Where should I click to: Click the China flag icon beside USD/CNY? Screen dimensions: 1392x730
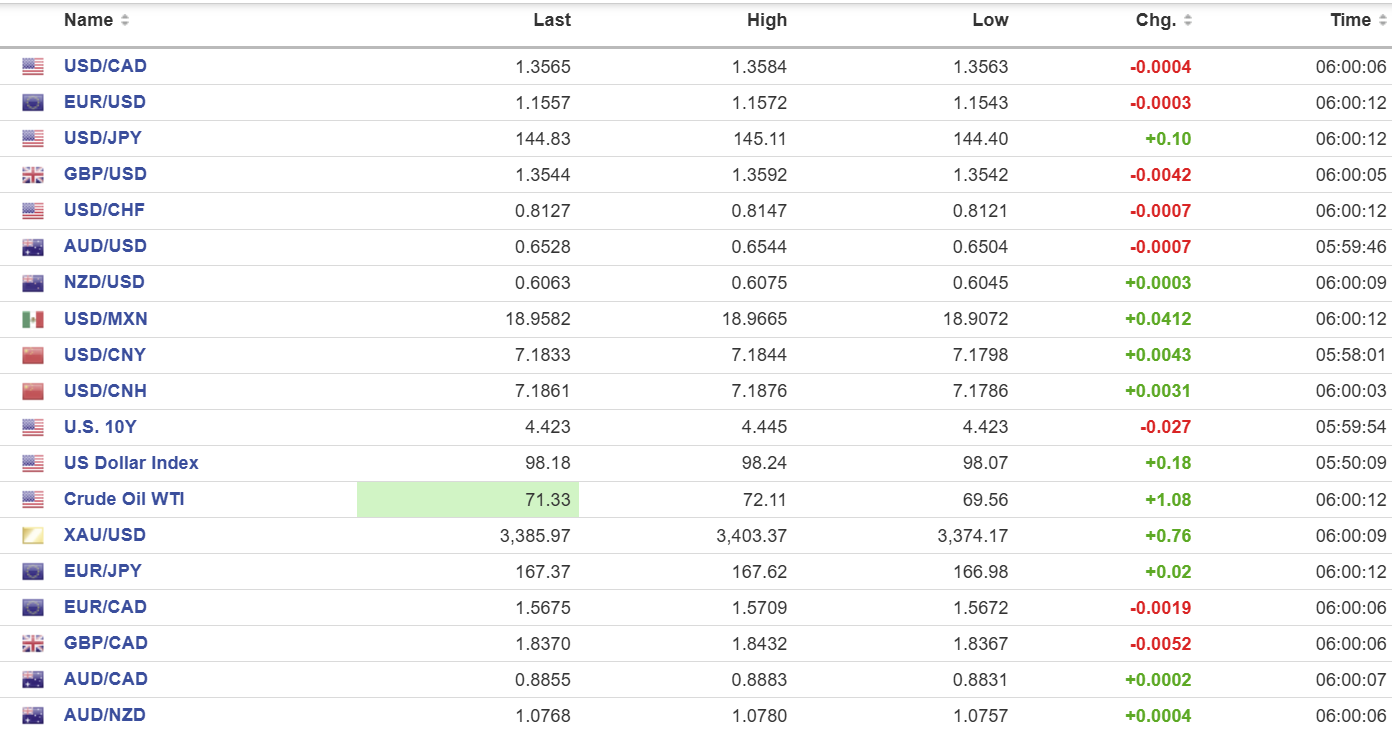tap(33, 356)
